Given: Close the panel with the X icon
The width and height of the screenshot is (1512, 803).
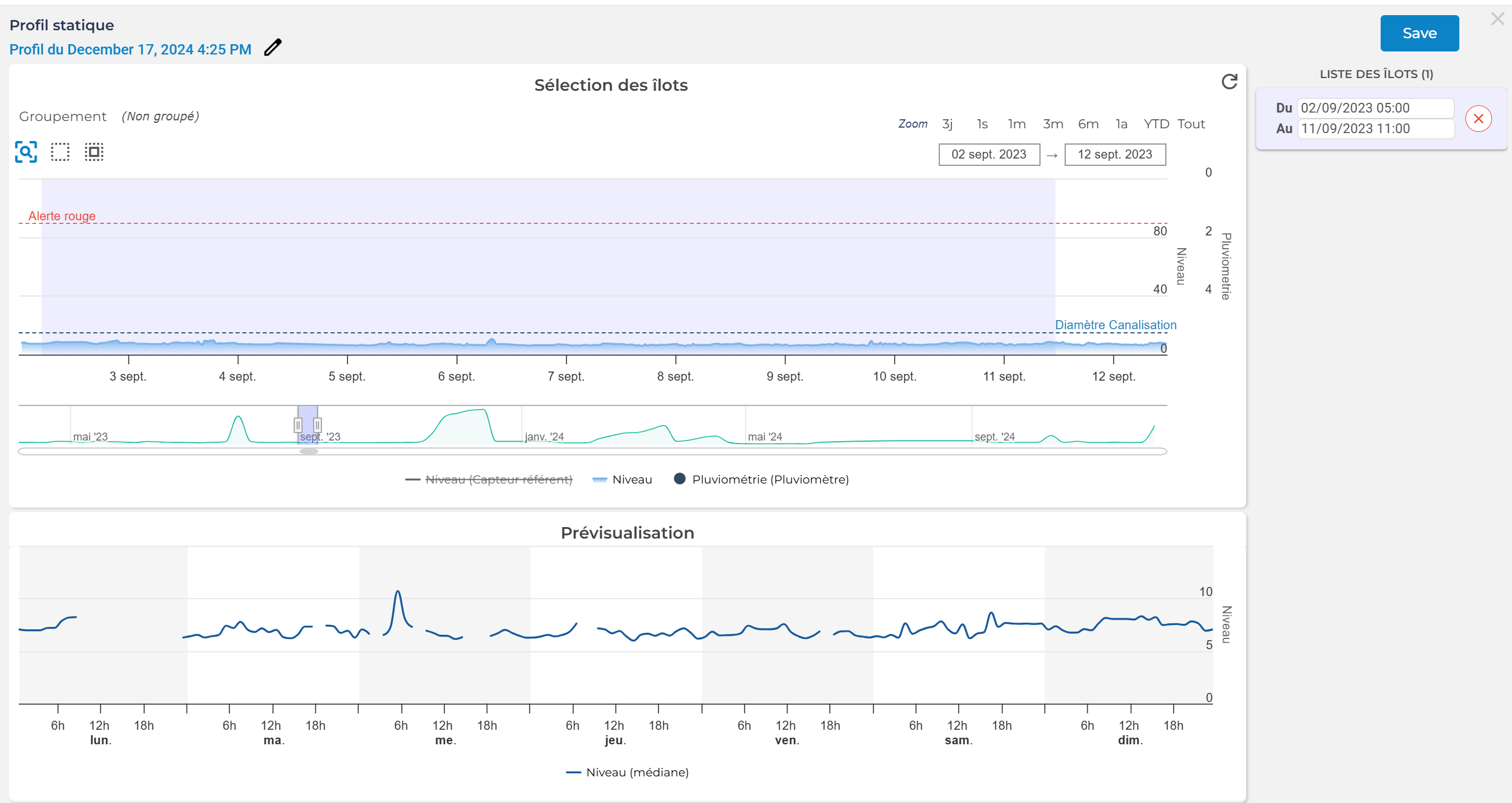Looking at the screenshot, I should click(1497, 19).
